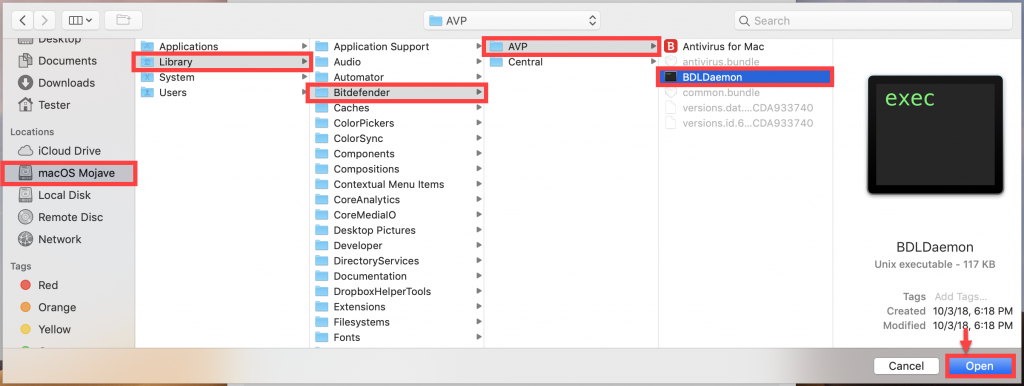This screenshot has height=386, width=1024.
Task: Click the exec preview thumbnail
Action: click(x=935, y=135)
